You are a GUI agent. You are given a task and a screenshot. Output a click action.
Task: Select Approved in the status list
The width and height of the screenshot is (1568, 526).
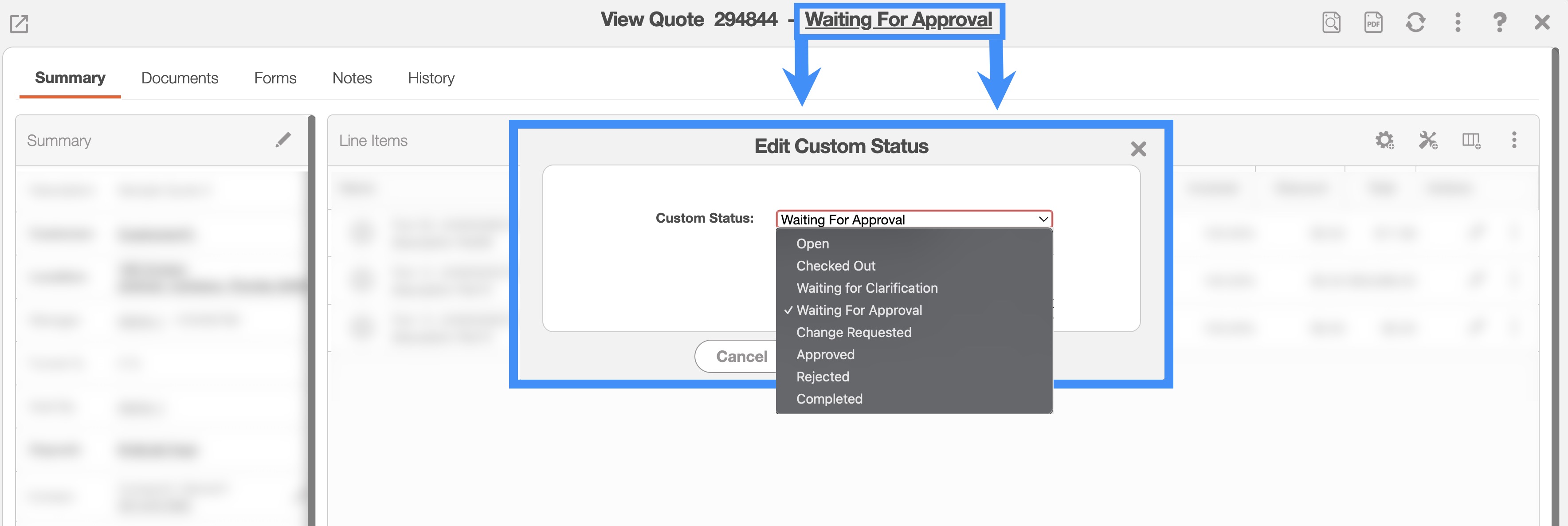coord(825,354)
